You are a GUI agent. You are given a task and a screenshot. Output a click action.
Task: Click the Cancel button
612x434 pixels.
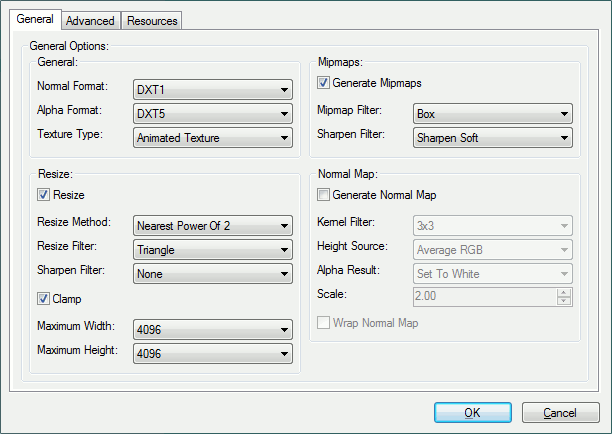[x=559, y=412]
